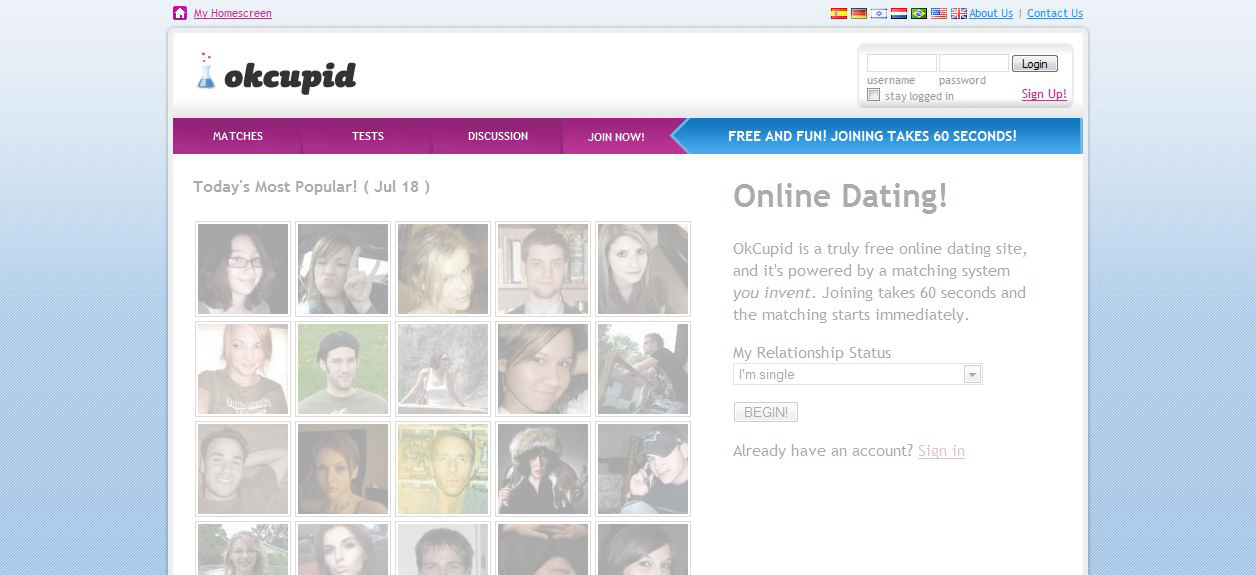Click the BEGIN! button
The width and height of the screenshot is (1256, 575).
[x=766, y=412]
